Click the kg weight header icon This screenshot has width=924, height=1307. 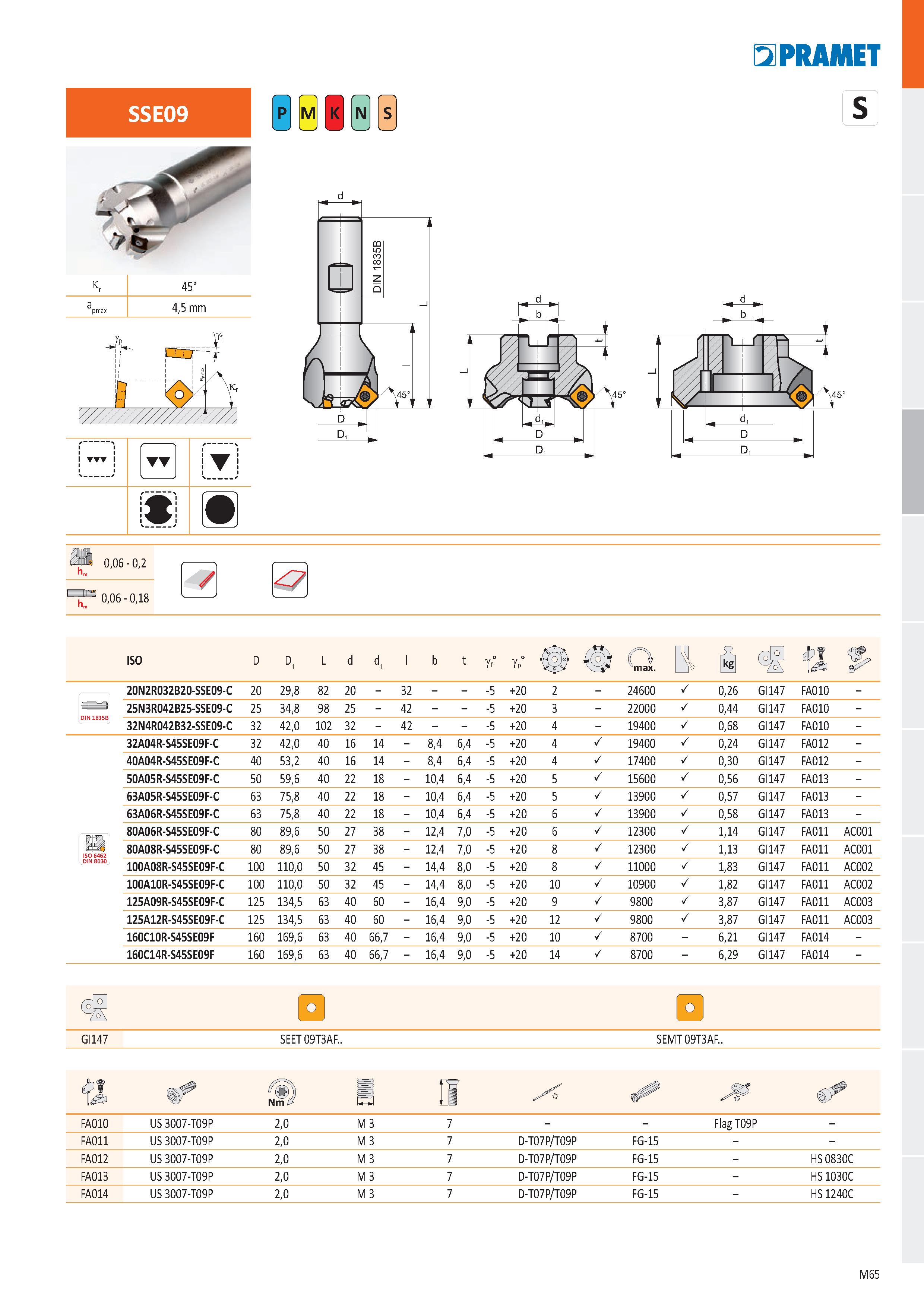pos(728,660)
